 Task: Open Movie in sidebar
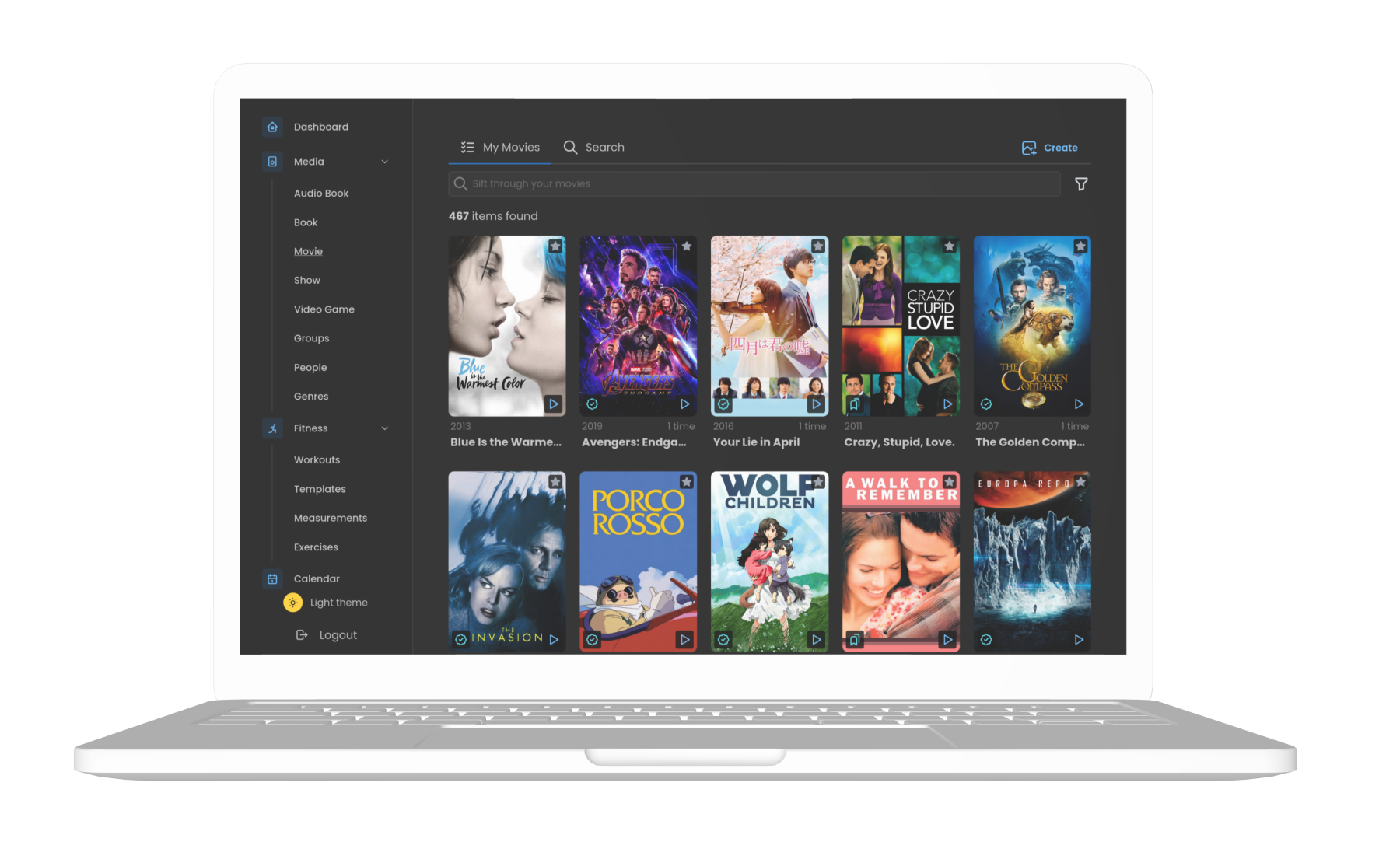[308, 251]
